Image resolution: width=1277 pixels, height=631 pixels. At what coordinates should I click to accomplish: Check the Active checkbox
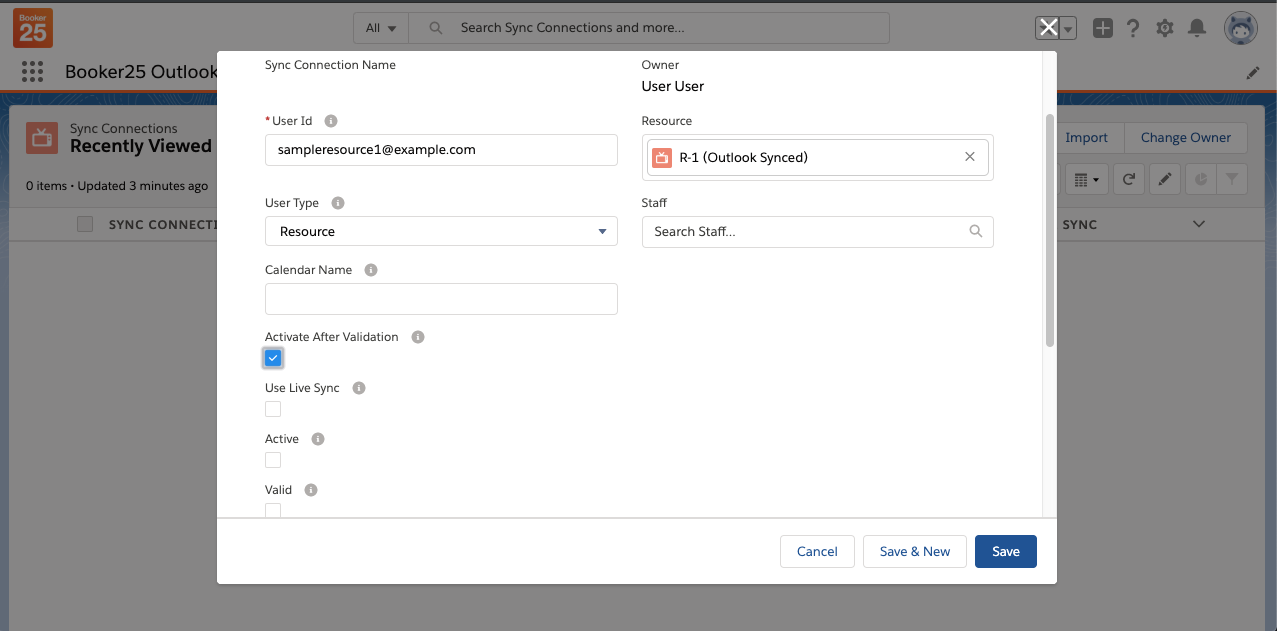click(273, 460)
